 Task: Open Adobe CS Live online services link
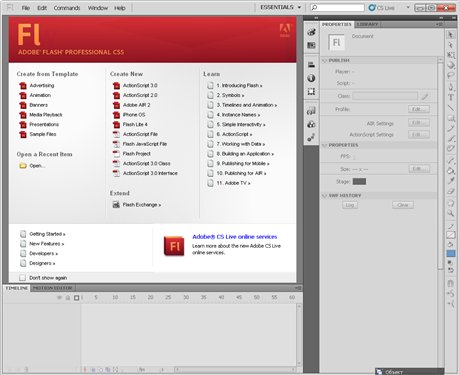[235, 237]
